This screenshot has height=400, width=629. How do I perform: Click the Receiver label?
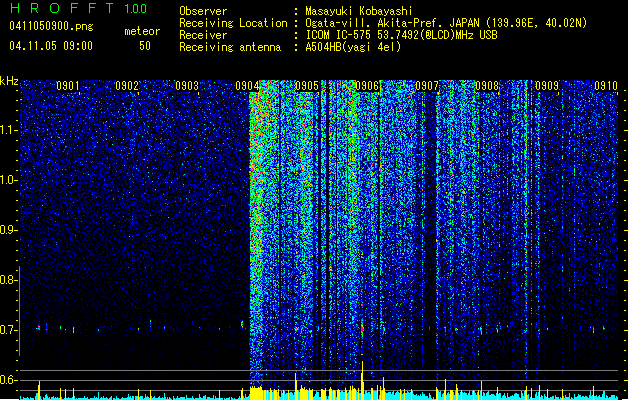(x=203, y=35)
